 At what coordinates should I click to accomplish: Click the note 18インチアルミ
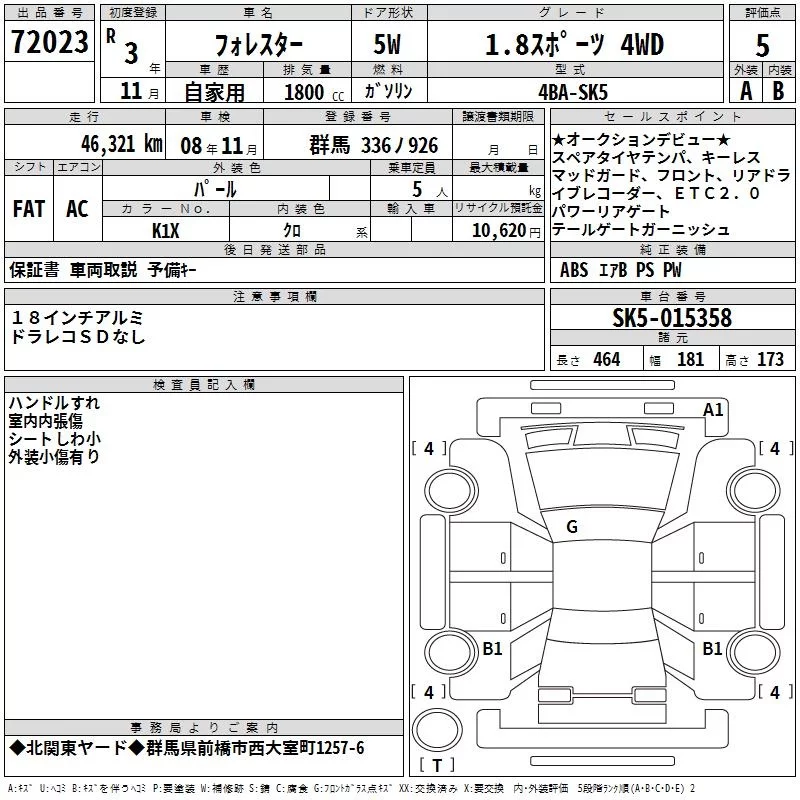pyautogui.click(x=77, y=318)
